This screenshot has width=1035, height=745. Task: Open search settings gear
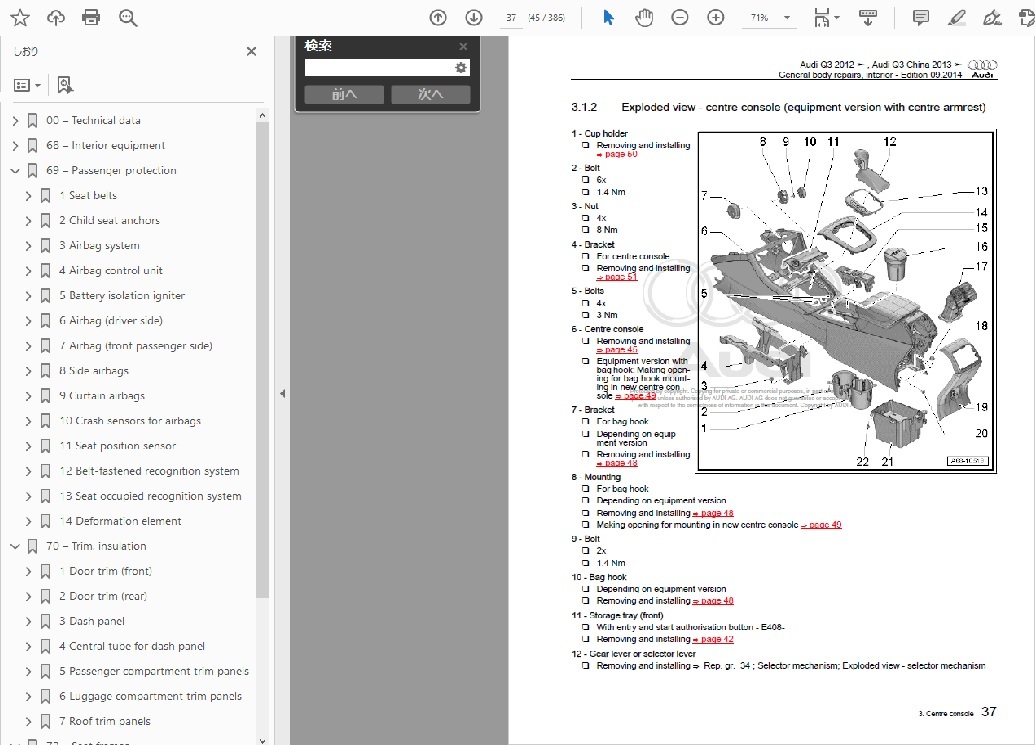461,67
